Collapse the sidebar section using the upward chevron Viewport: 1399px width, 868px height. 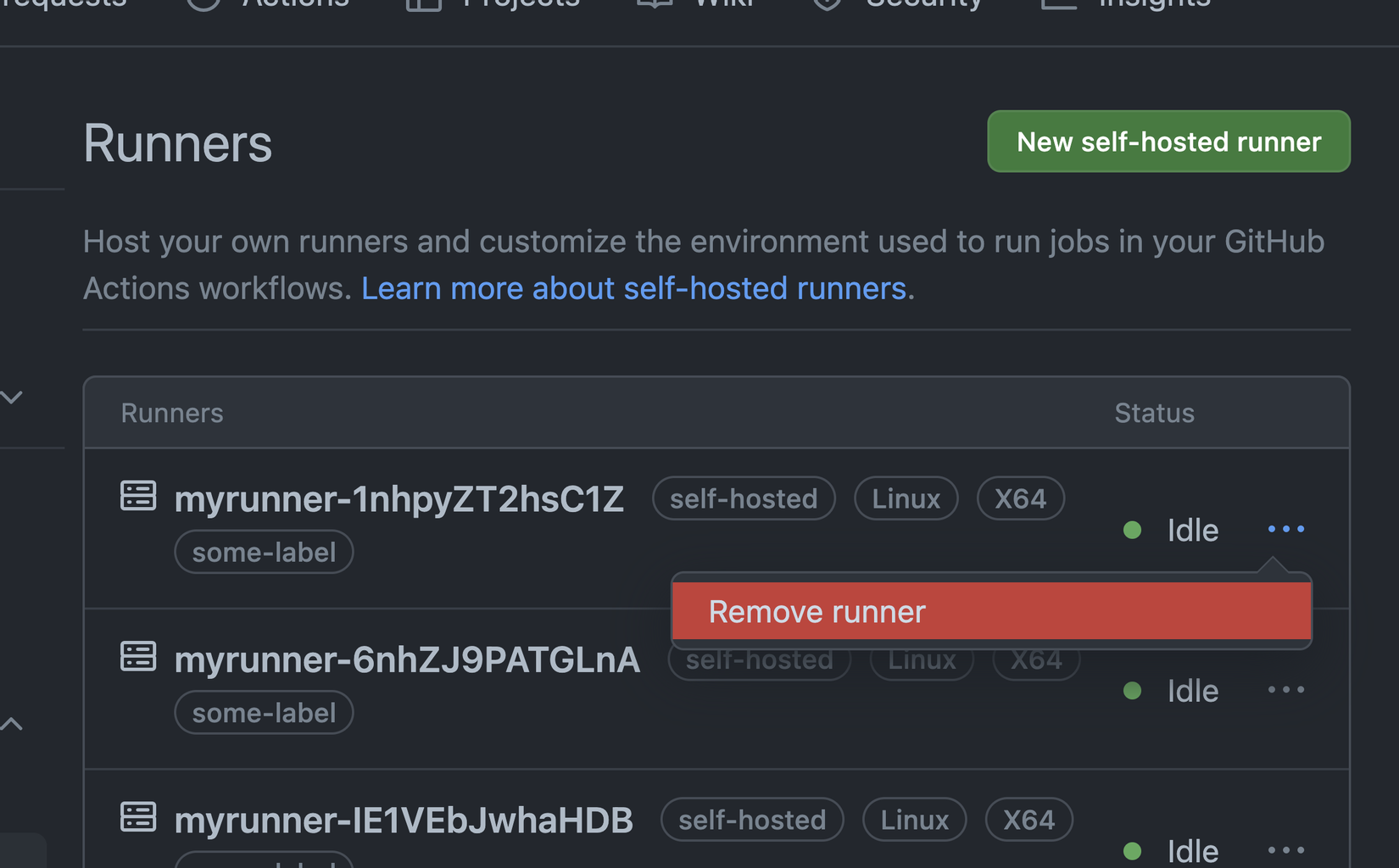12,723
